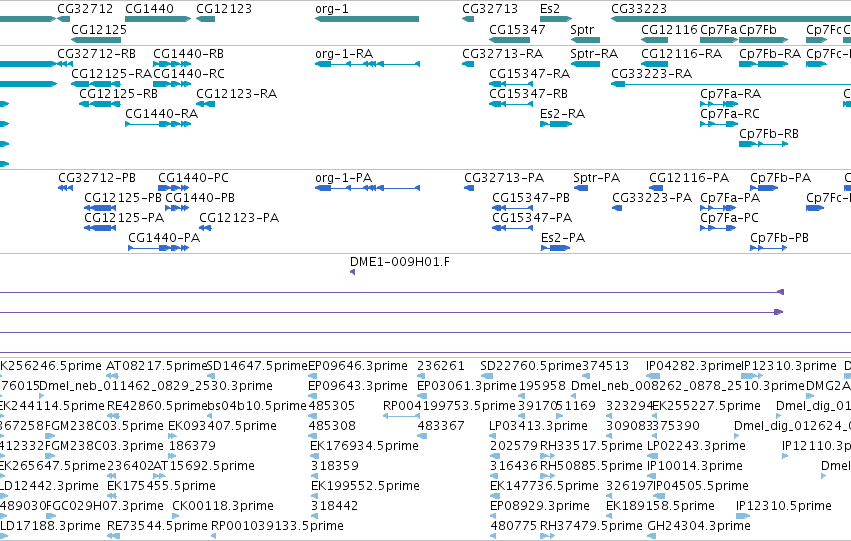Click EST RH33517.5prime
This screenshot has width=851, height=541.
(591, 447)
